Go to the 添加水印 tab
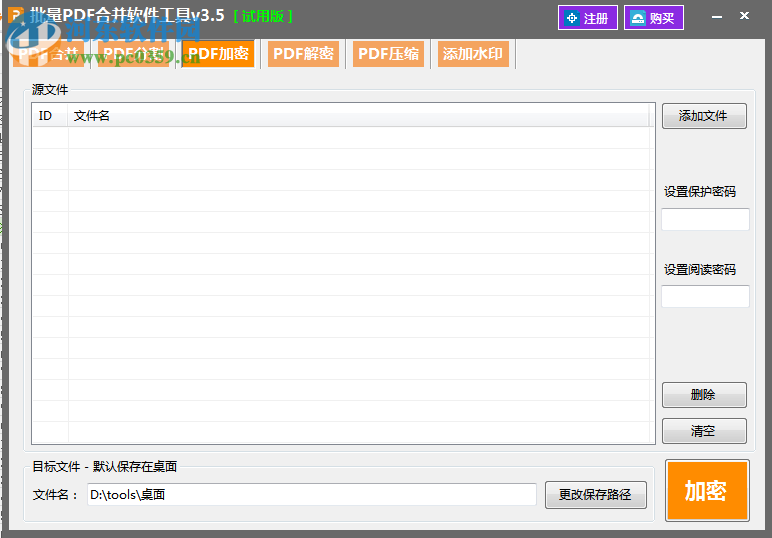Screen dimensions: 772x538 click(473, 54)
